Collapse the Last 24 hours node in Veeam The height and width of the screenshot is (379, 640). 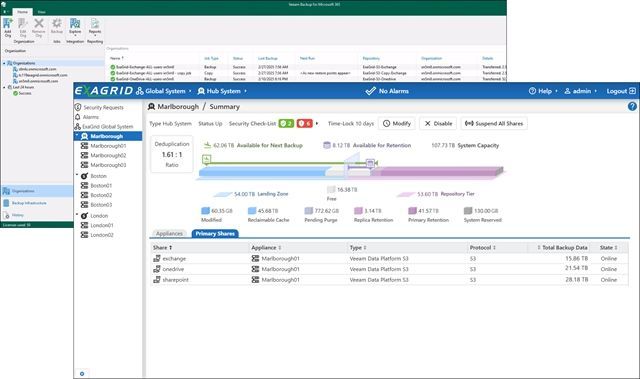tap(4, 87)
